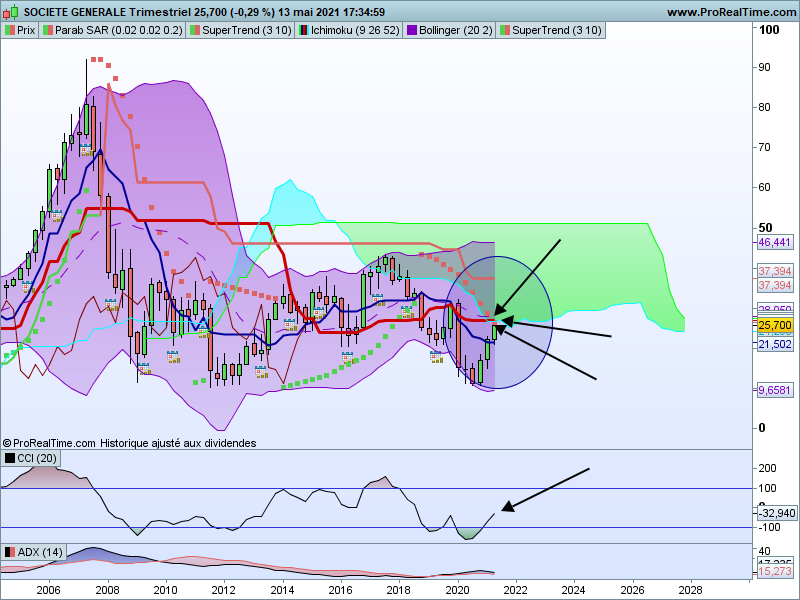
Task: Click the calendar event icon at 2016
Action: pos(348,357)
